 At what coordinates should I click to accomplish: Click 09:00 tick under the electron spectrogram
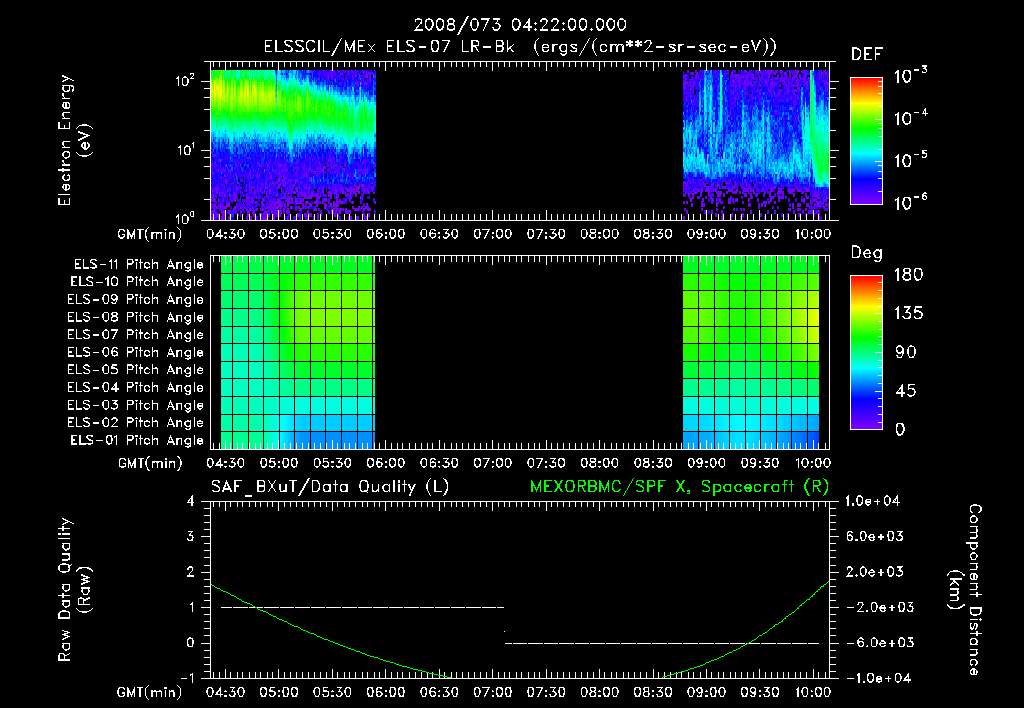[706, 234]
